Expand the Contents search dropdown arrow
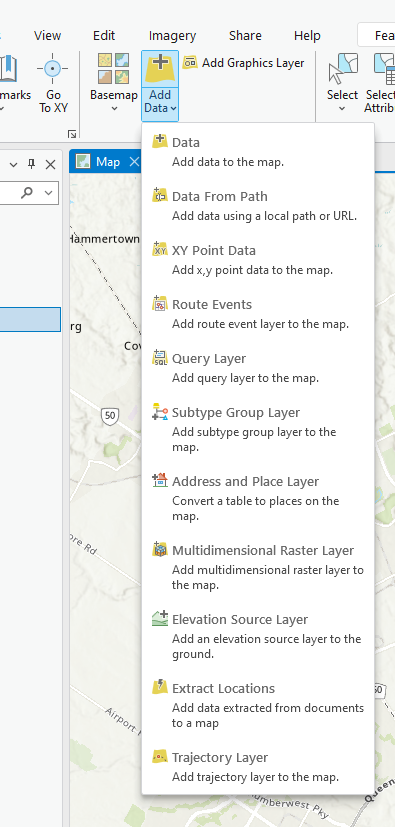The height and width of the screenshot is (827, 395). (x=49, y=193)
